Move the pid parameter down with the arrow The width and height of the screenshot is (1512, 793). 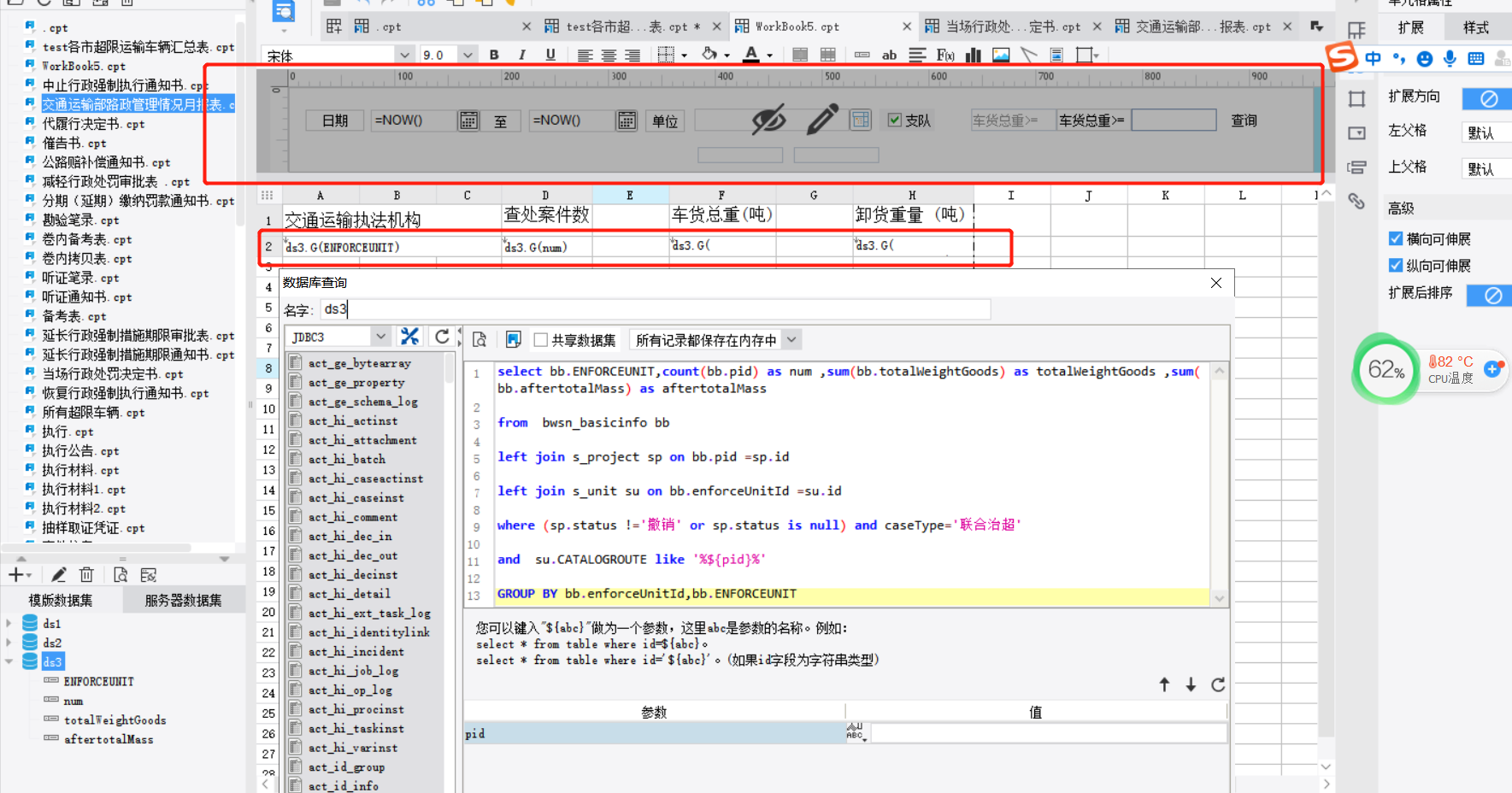click(x=1191, y=684)
